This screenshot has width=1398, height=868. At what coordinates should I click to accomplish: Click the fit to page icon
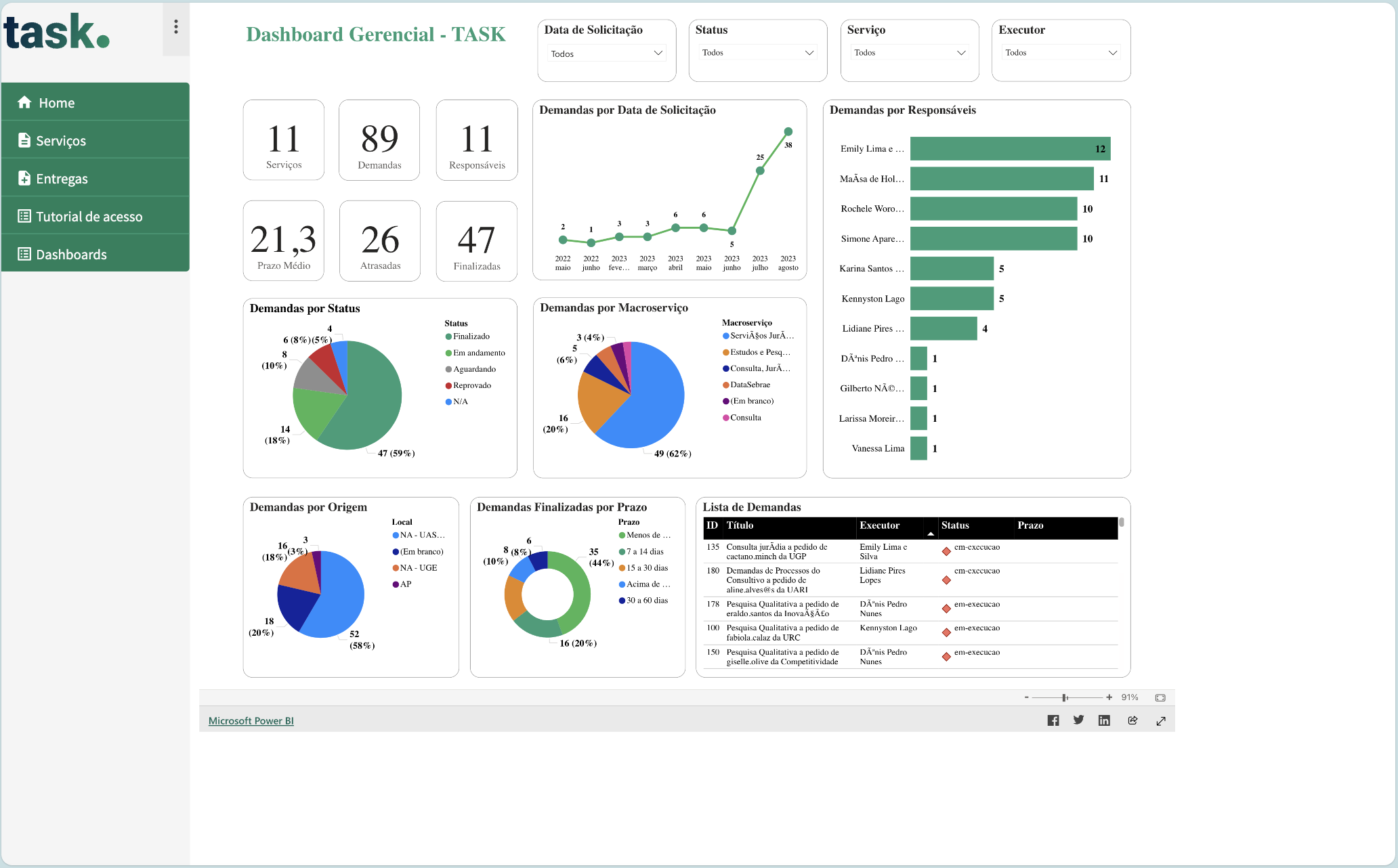(x=1160, y=697)
